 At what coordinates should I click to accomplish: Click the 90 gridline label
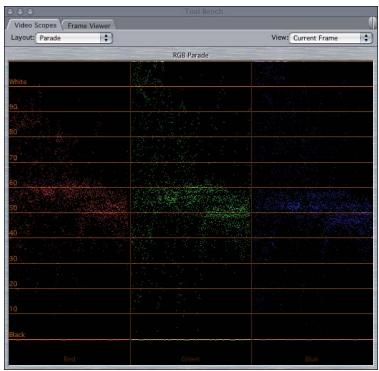tap(13, 107)
